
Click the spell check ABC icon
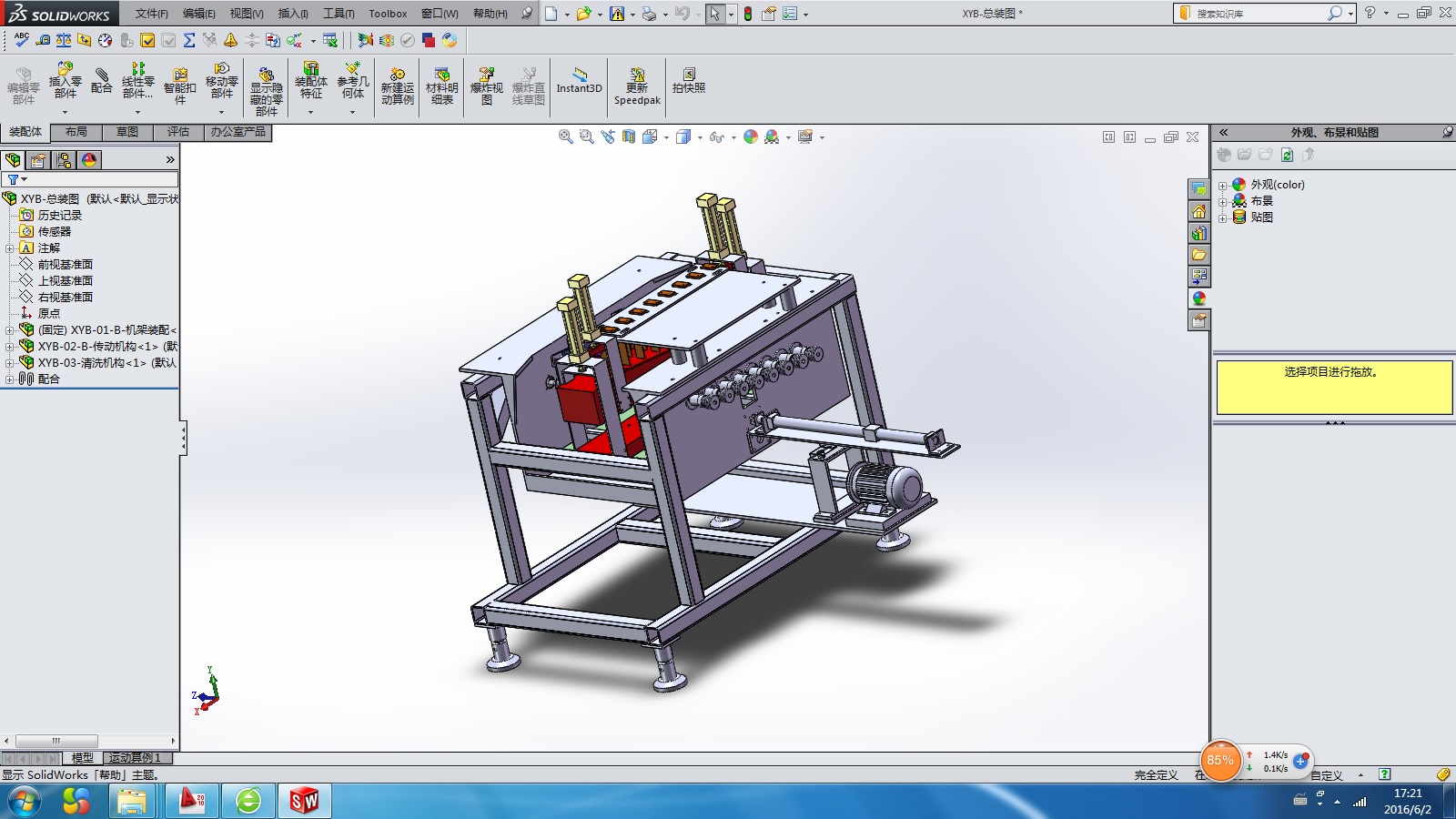click(x=22, y=40)
